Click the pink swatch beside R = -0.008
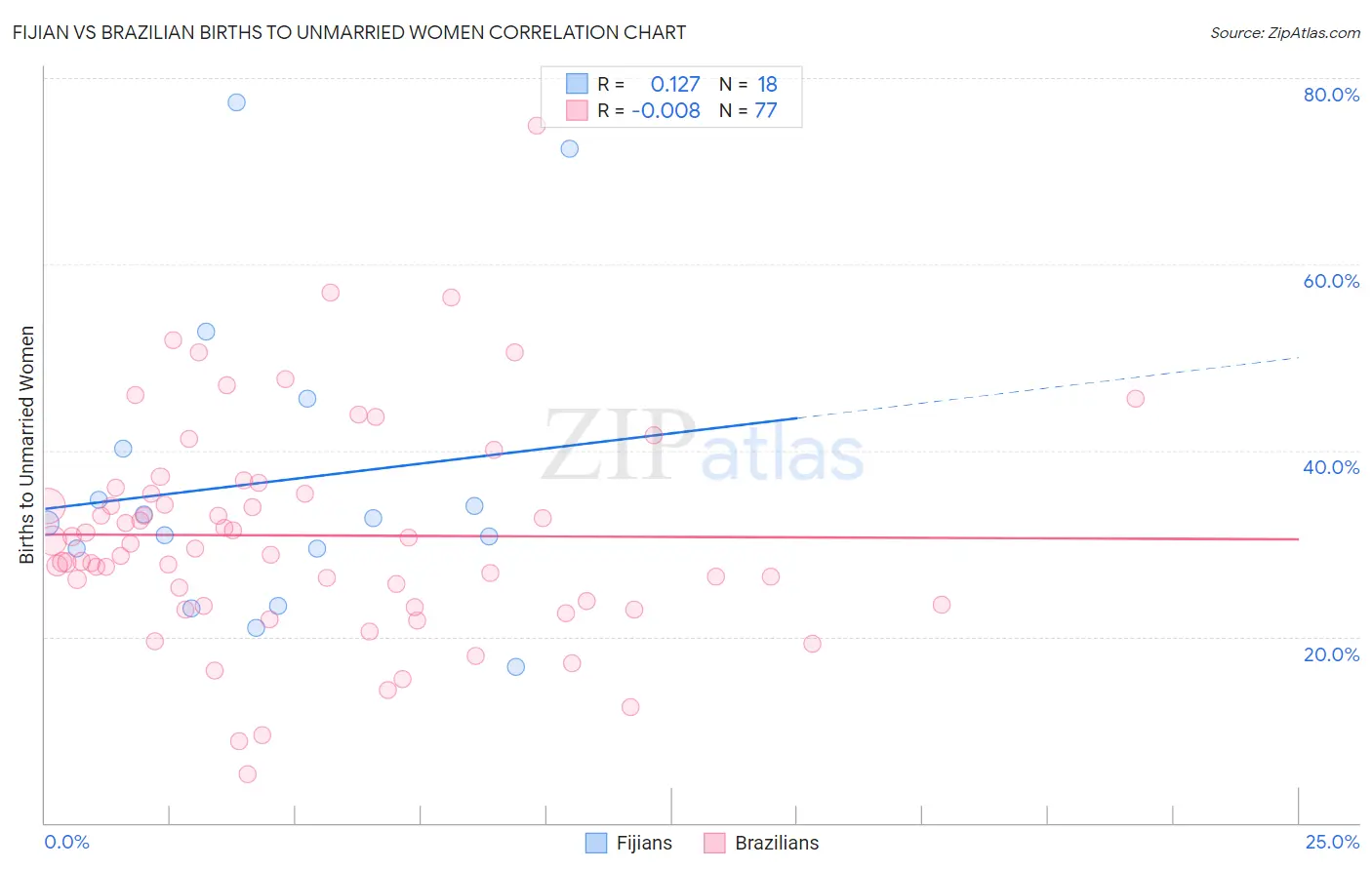Viewport: 1372px width, 870px height. tap(578, 110)
